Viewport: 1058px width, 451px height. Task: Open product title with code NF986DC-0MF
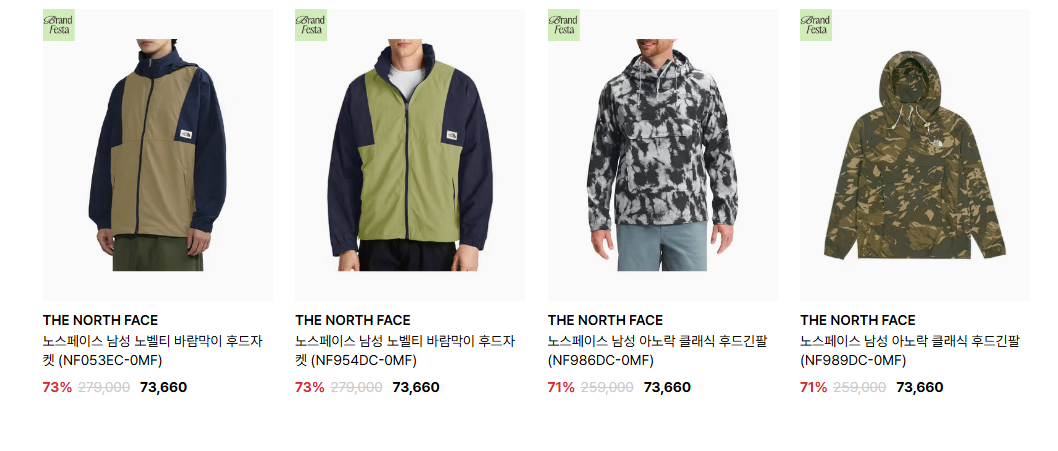(657, 351)
